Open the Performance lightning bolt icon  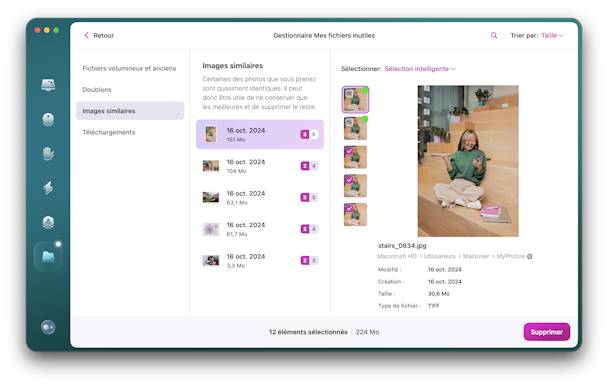(x=48, y=188)
